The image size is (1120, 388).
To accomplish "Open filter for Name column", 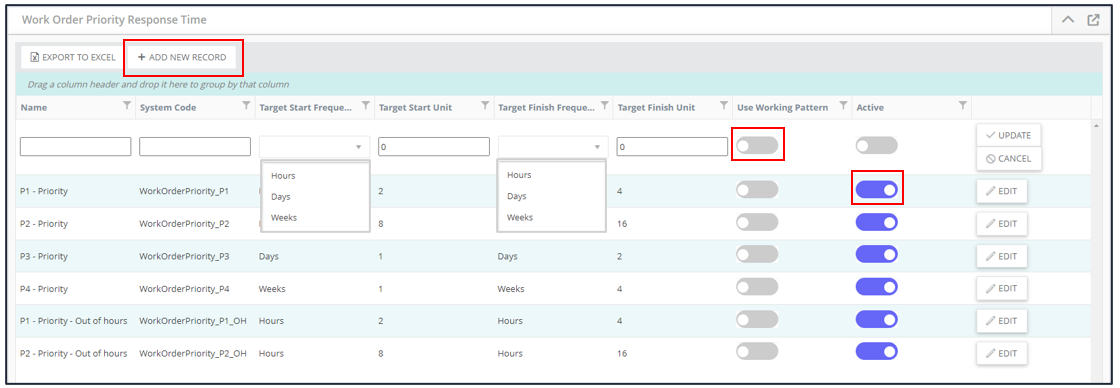I will (127, 106).
